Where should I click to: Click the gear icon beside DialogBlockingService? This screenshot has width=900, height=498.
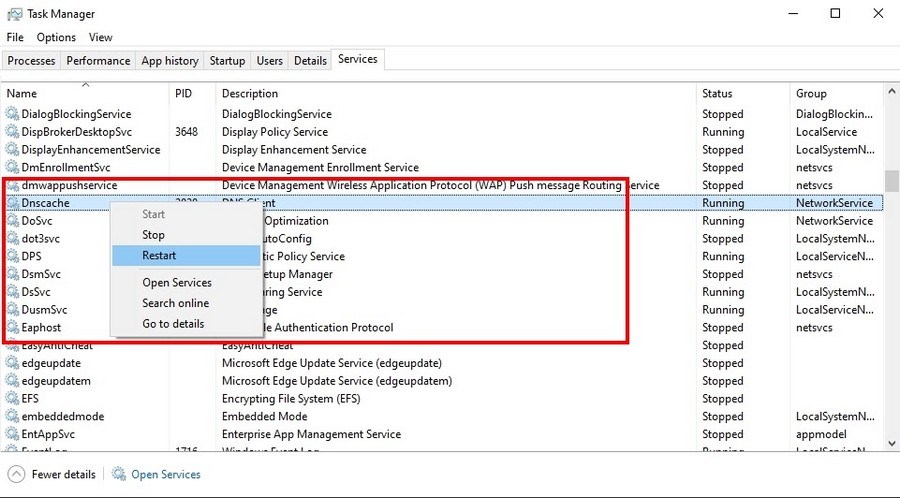pyautogui.click(x=12, y=114)
